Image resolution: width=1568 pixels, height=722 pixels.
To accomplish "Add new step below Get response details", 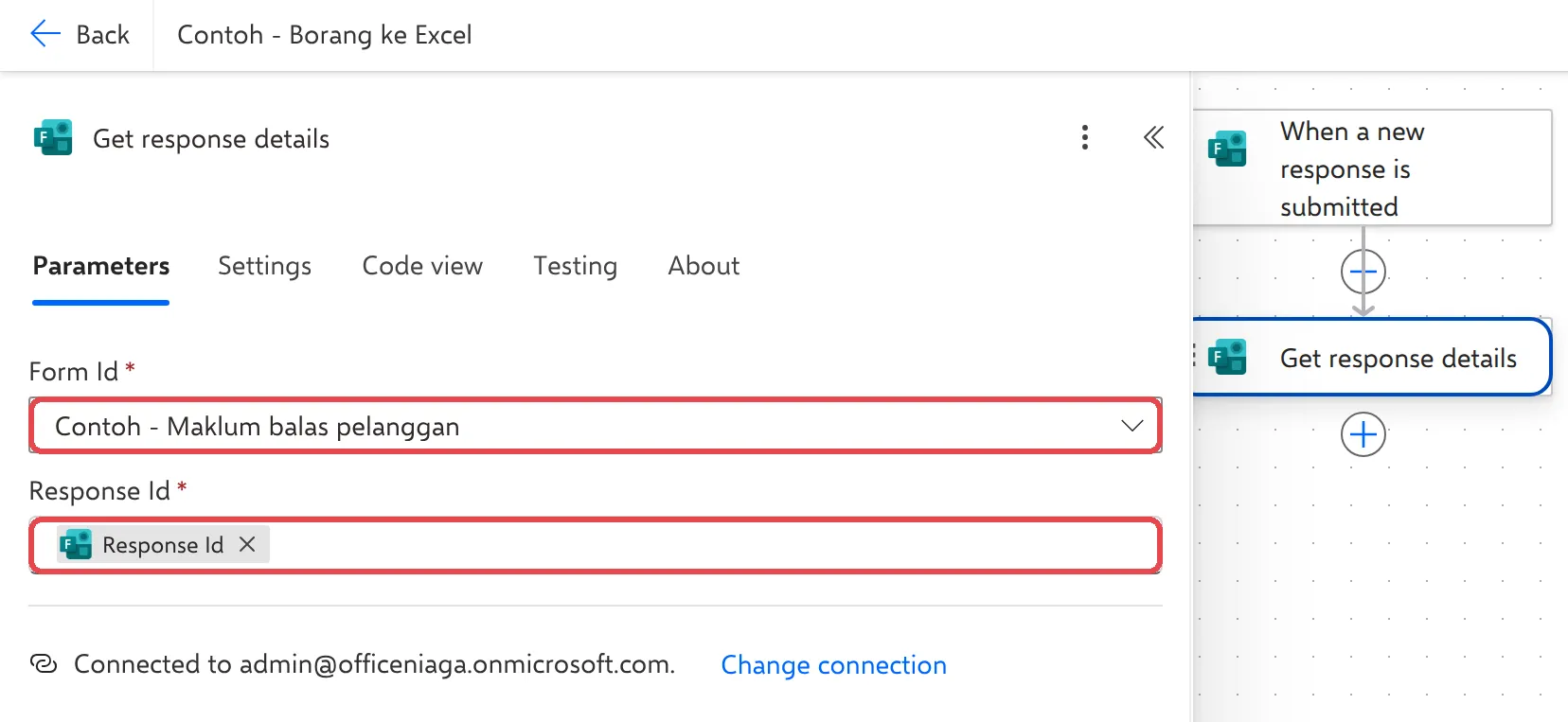I will point(1363,435).
